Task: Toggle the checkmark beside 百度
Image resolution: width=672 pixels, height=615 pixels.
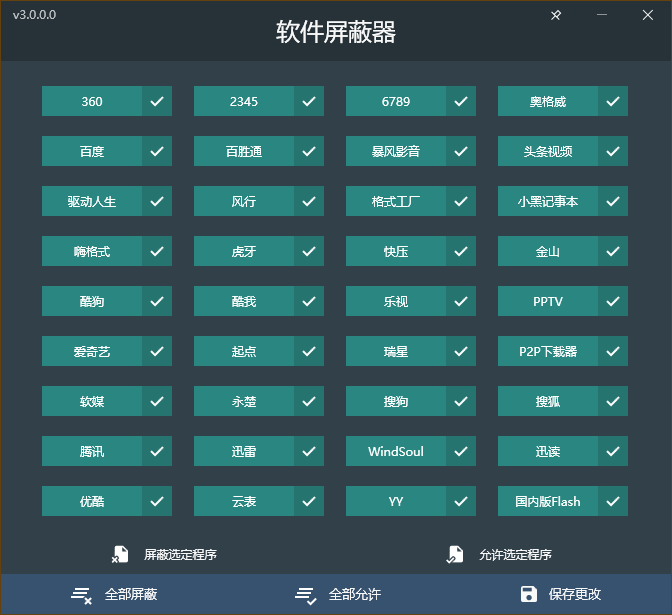Action: (x=157, y=151)
